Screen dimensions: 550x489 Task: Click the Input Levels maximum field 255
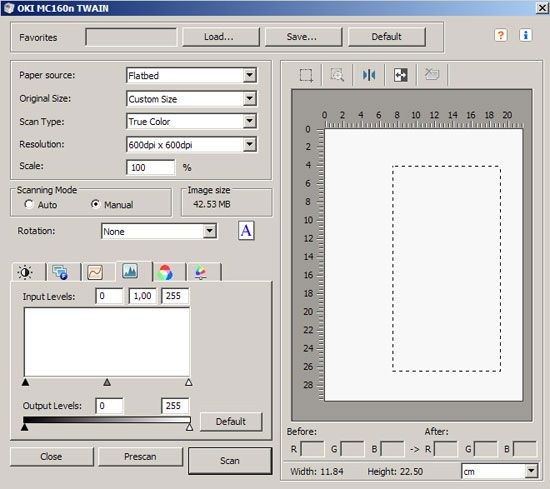tap(175, 296)
